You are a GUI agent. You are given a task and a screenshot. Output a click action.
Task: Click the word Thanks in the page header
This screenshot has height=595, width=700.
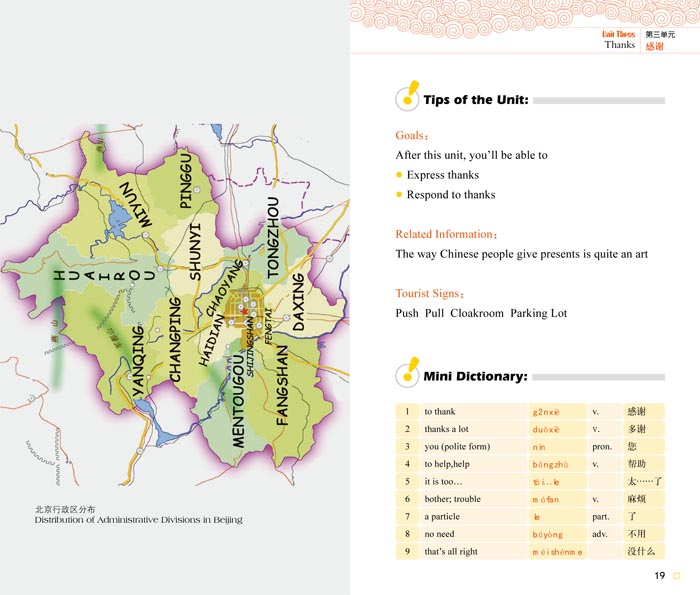620,45
